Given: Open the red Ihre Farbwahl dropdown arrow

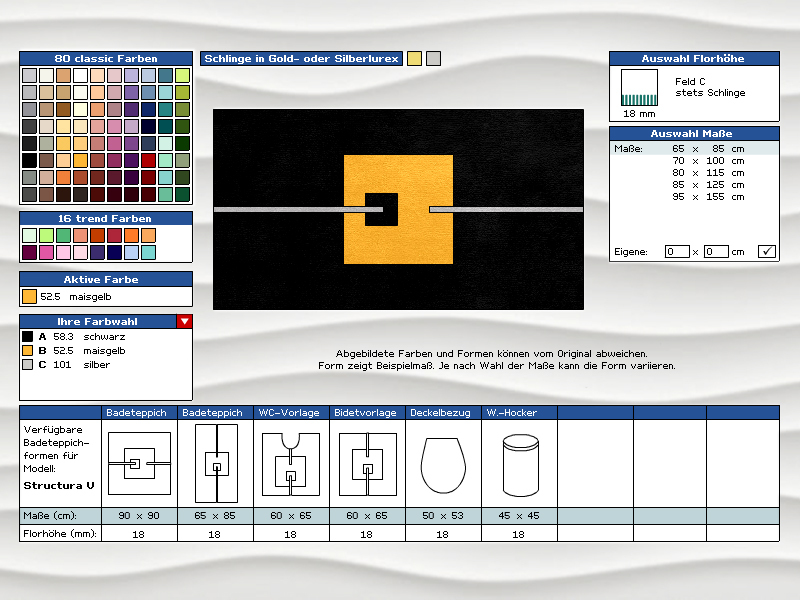Looking at the screenshot, I should [184, 321].
